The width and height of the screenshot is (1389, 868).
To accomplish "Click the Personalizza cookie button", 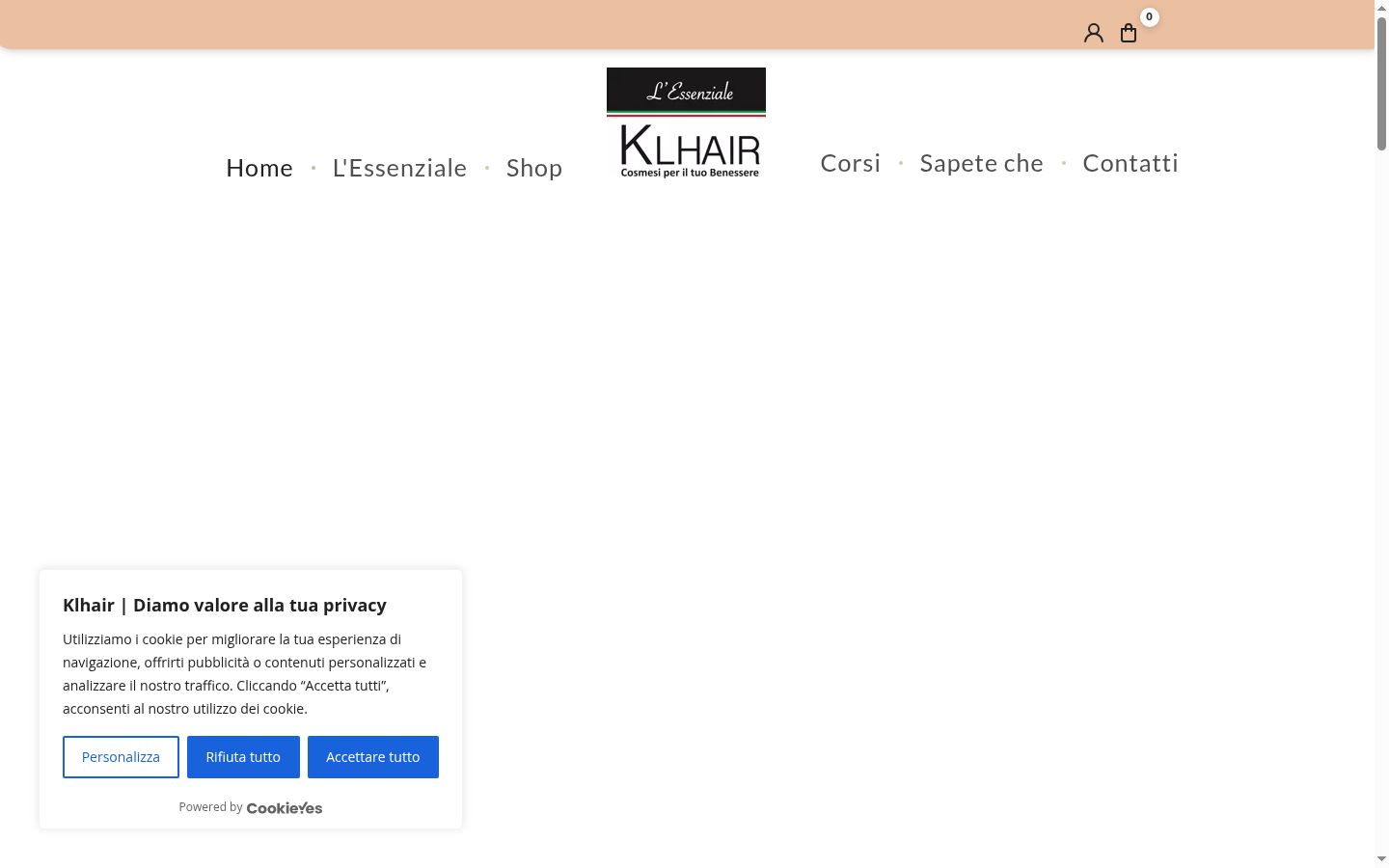I will pyautogui.click(x=121, y=757).
